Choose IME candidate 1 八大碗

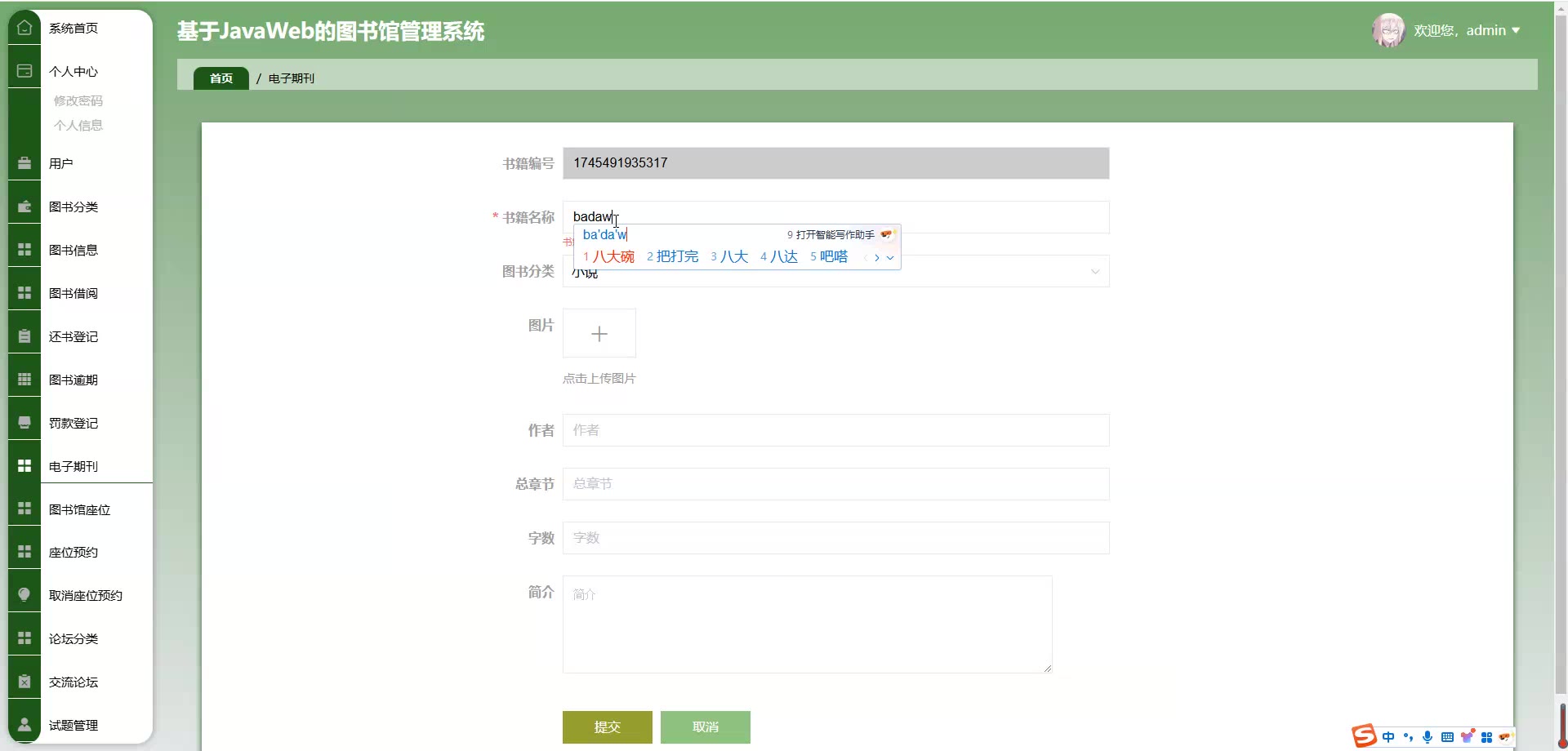(608, 256)
